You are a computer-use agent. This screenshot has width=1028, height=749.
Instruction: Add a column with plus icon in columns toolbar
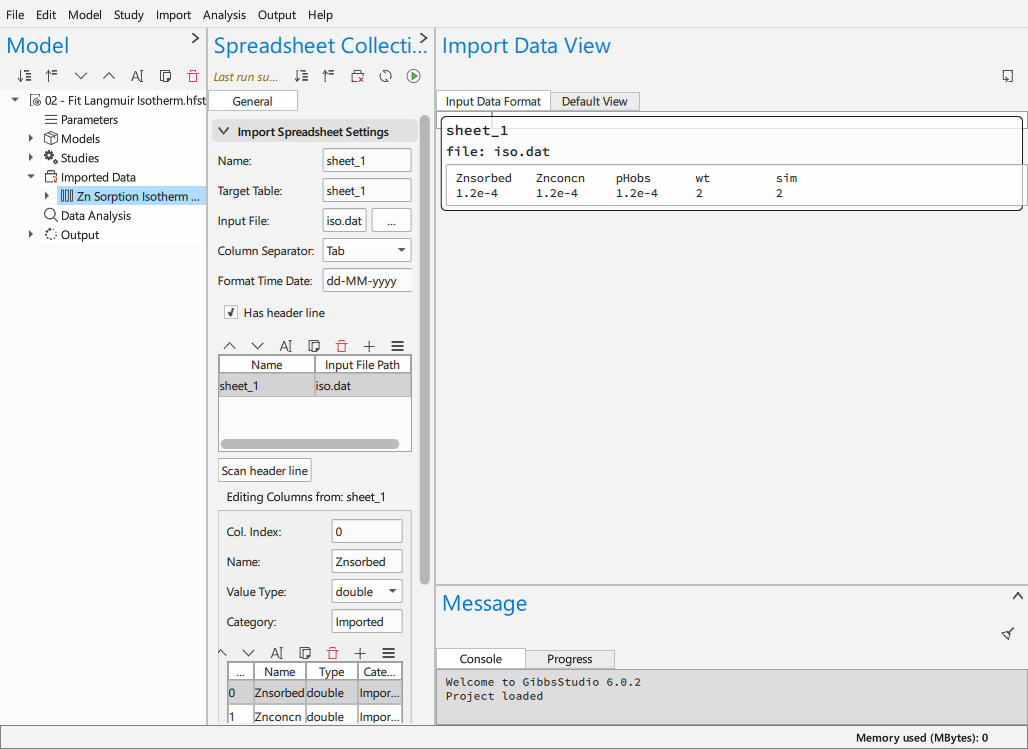[360, 653]
